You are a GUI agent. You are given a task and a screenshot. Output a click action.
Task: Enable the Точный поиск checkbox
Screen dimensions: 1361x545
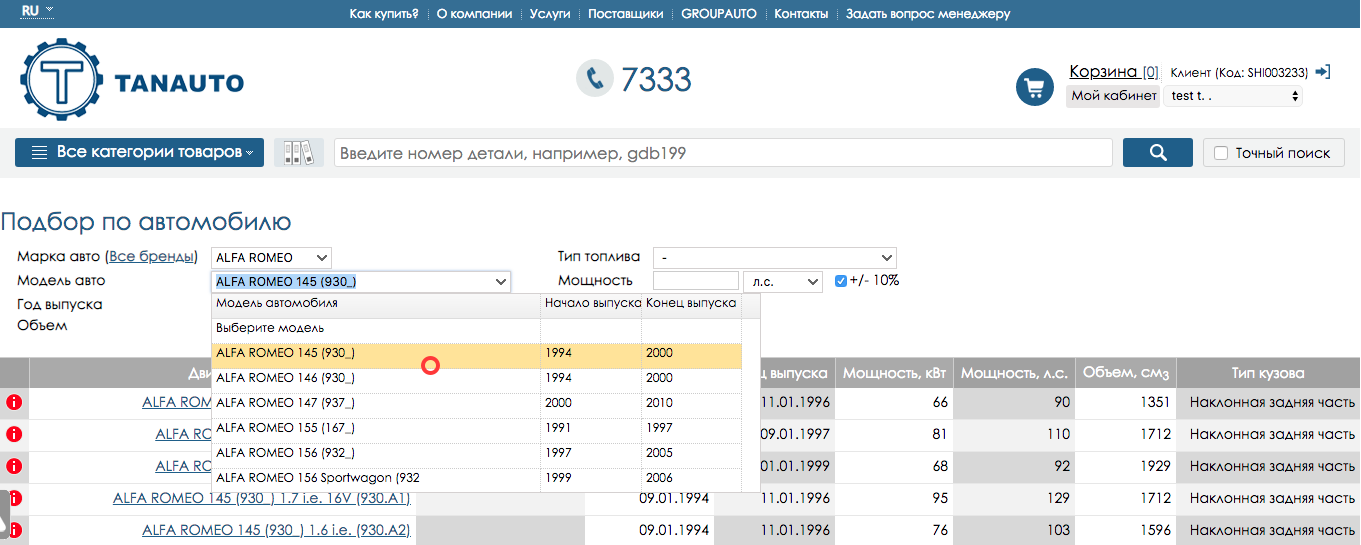click(1220, 153)
